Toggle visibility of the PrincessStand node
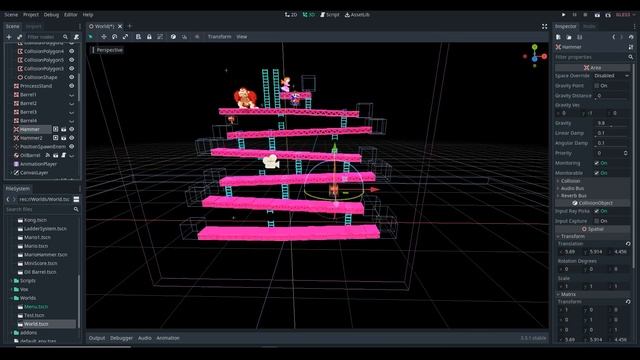 coord(72,86)
